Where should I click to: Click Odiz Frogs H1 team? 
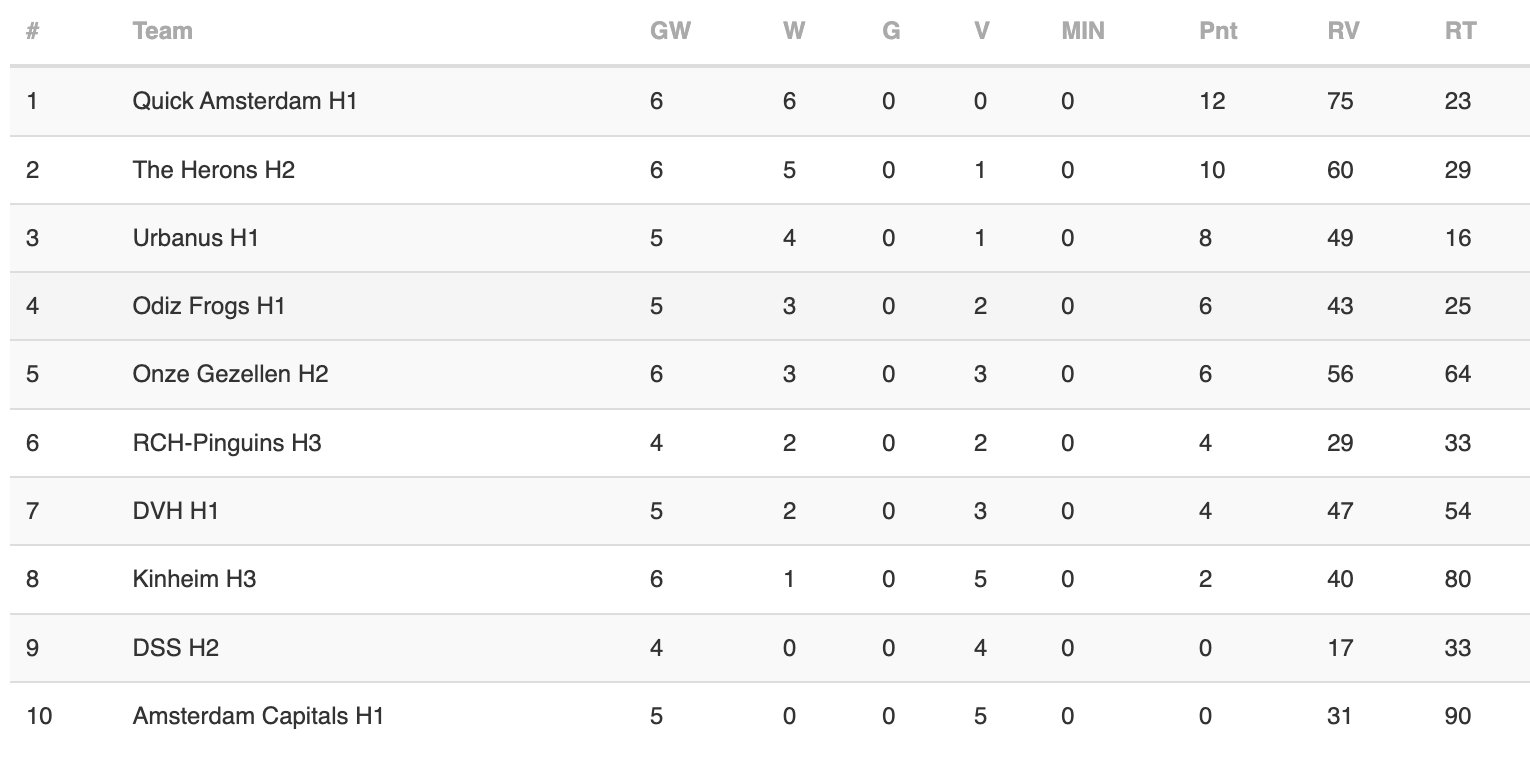[208, 306]
